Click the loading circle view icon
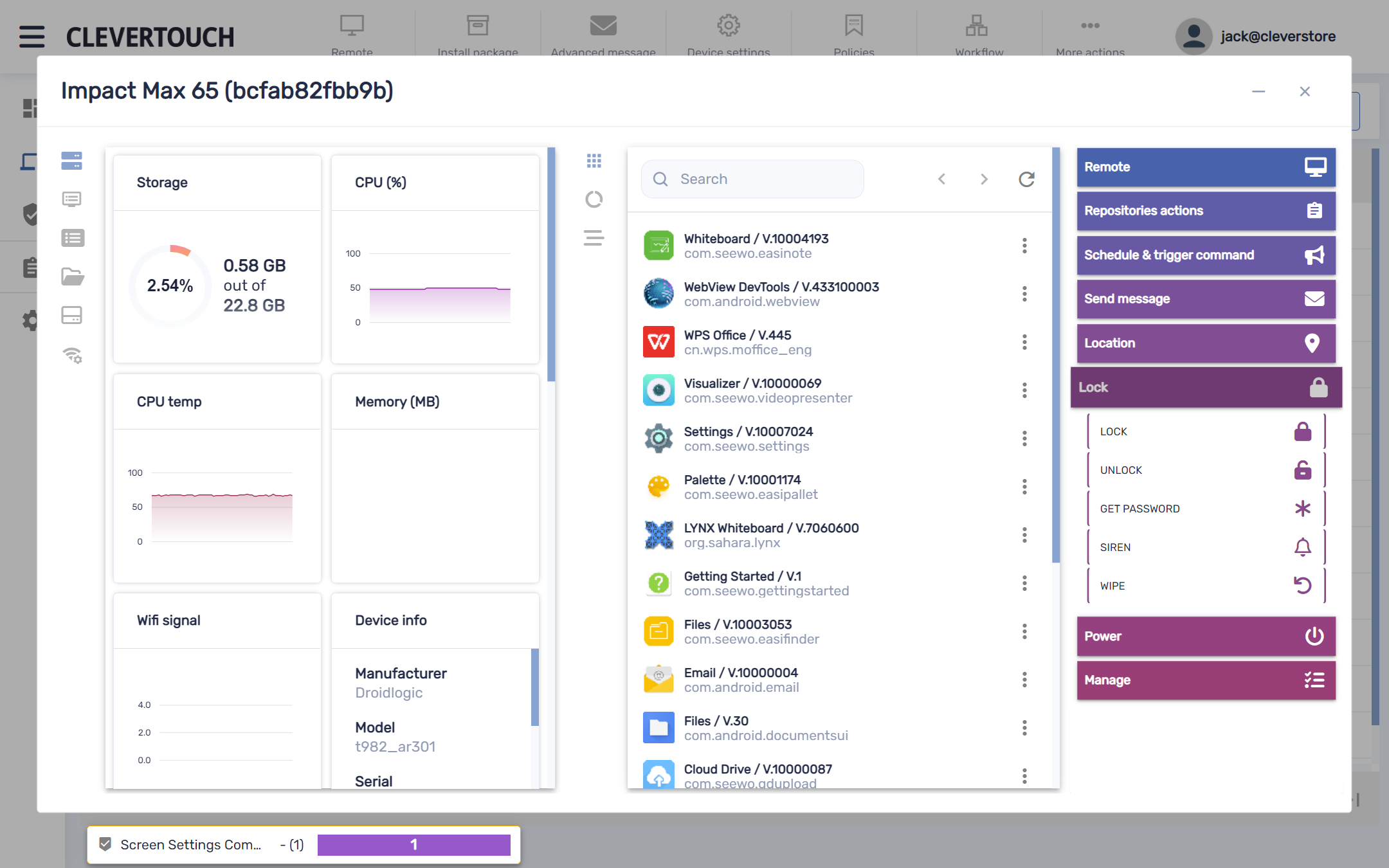The height and width of the screenshot is (868, 1389). (594, 199)
